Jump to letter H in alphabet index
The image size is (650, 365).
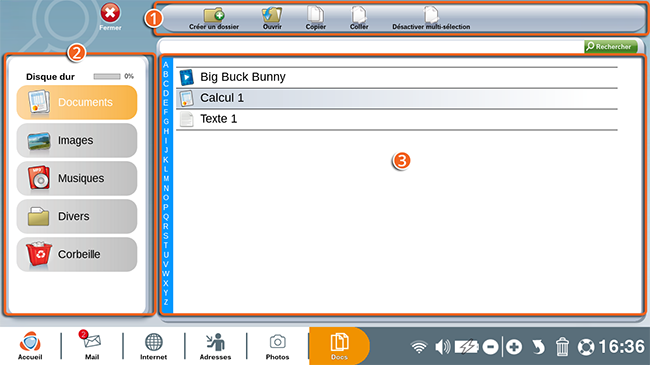(x=166, y=131)
